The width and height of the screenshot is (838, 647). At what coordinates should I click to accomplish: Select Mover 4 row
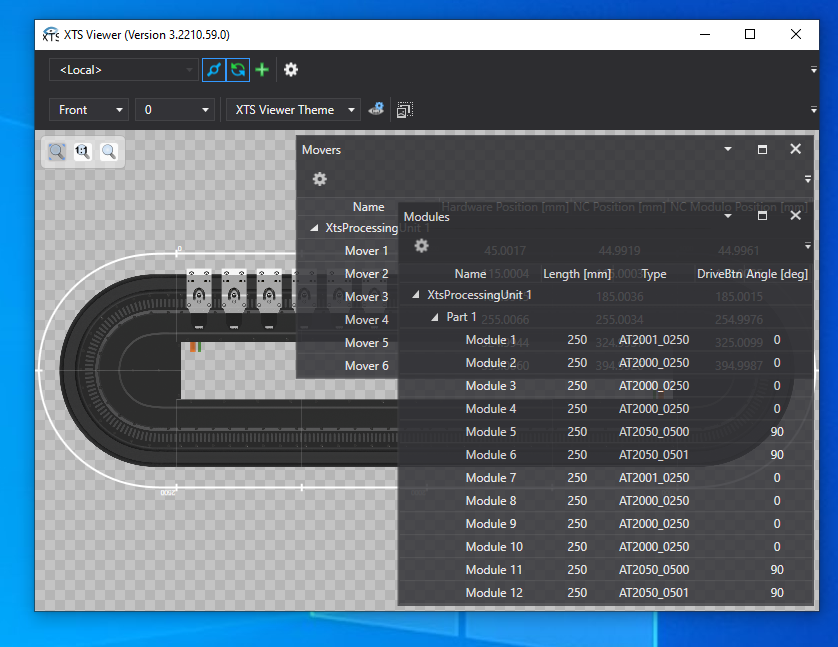(347, 319)
